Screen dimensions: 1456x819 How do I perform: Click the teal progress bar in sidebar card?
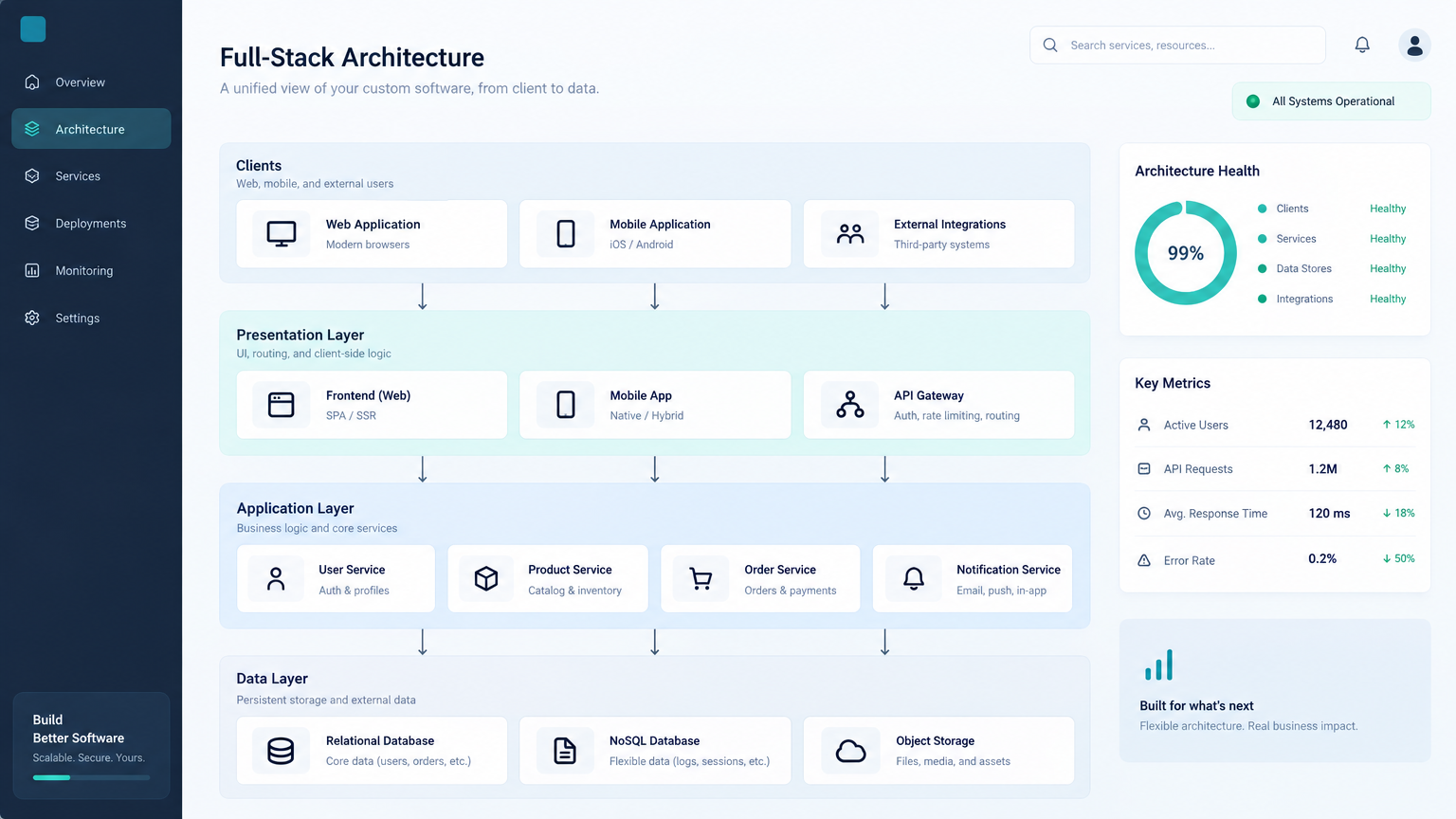(91, 777)
